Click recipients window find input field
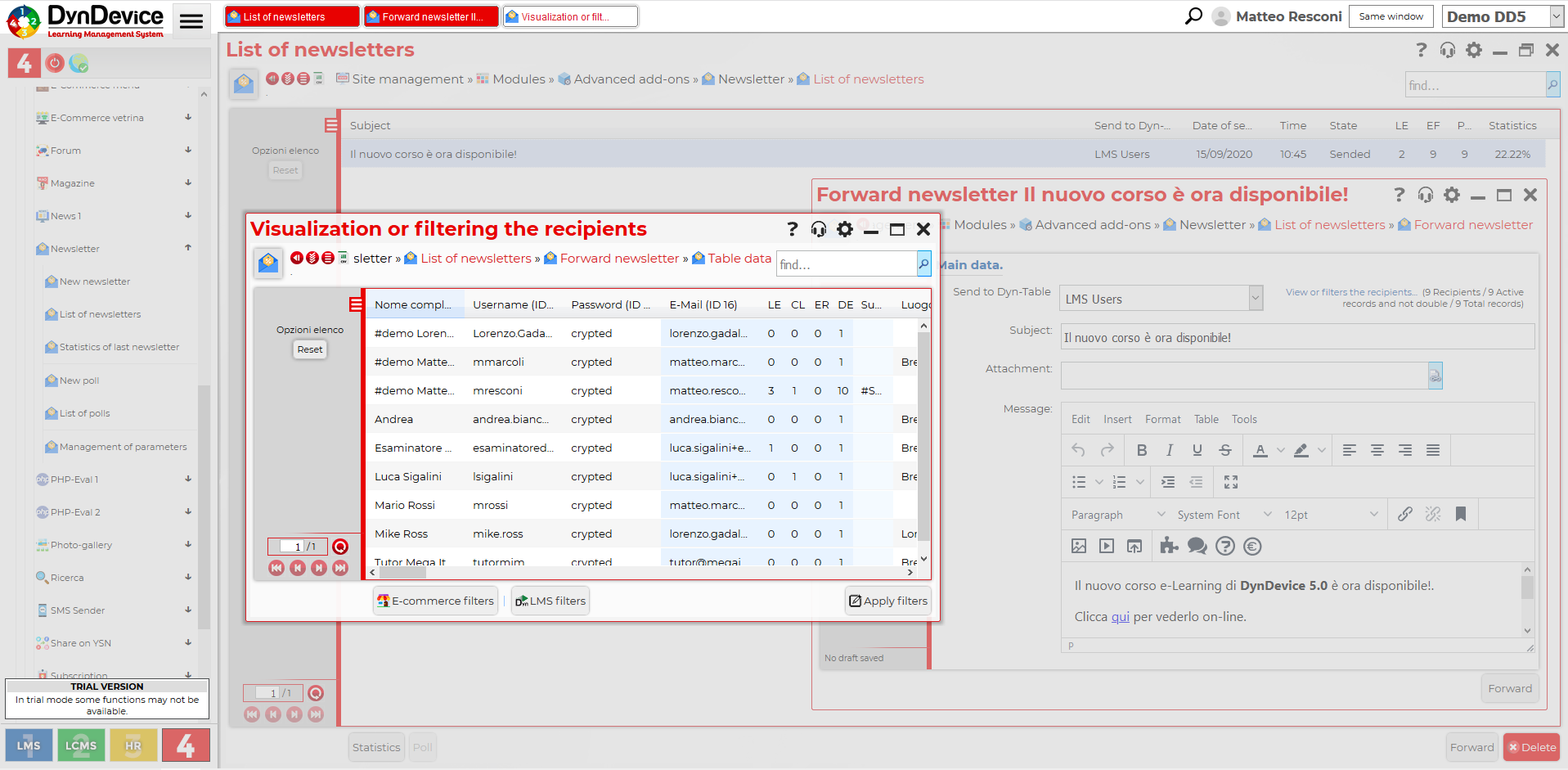This screenshot has width=1568, height=770. (846, 263)
